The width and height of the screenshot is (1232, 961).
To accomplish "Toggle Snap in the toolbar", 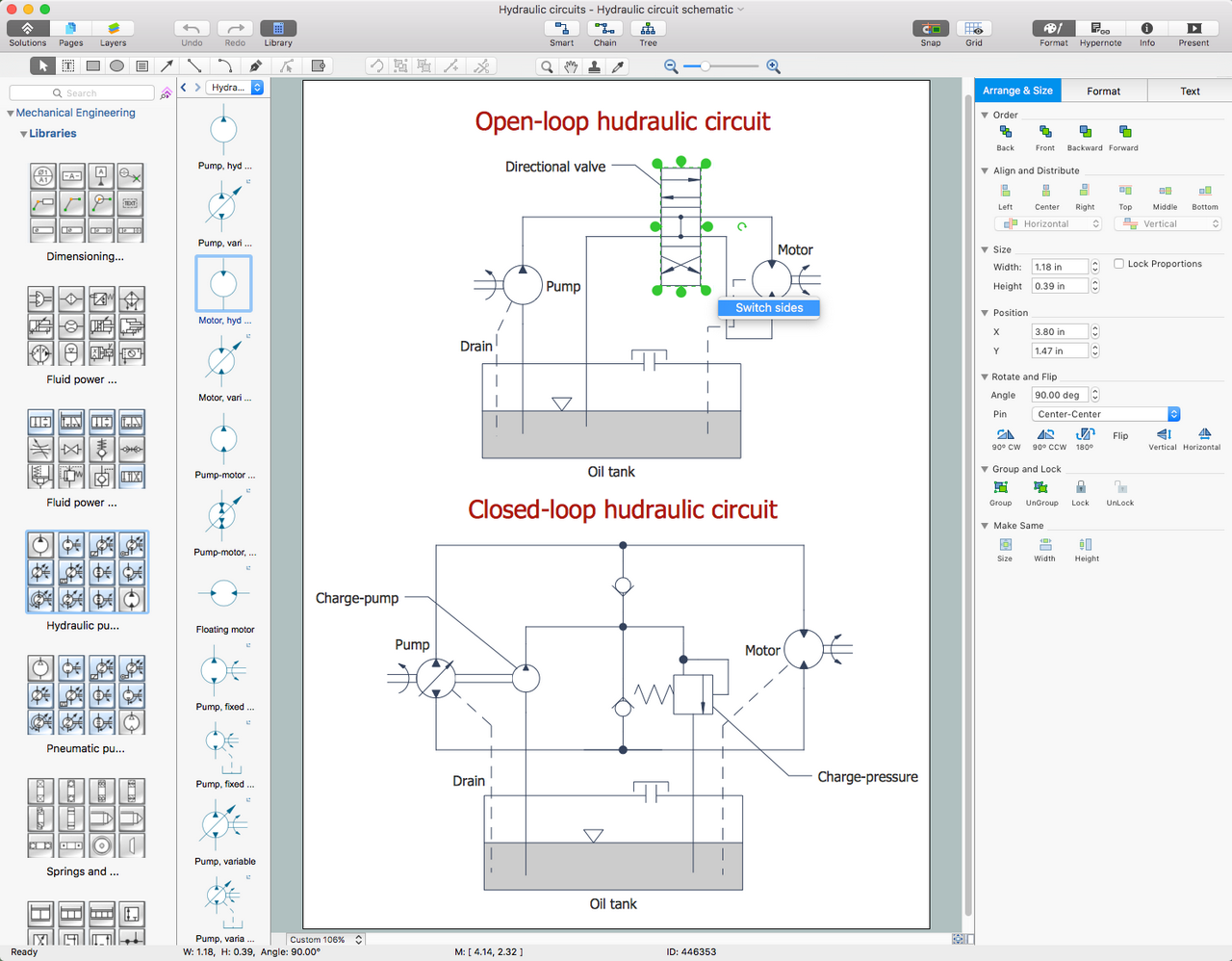I will [930, 29].
